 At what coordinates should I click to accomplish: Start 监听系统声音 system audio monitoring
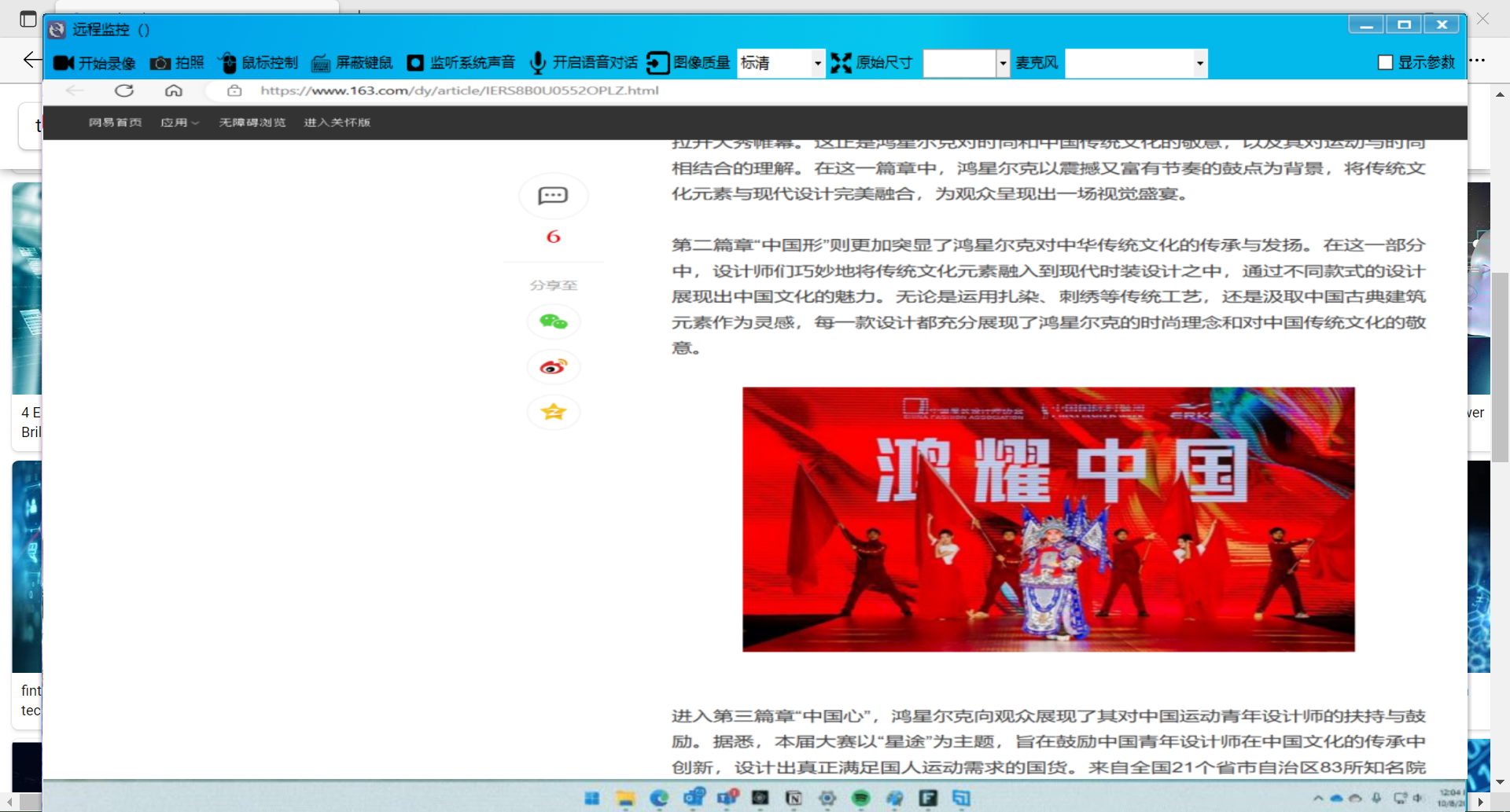pos(461,63)
